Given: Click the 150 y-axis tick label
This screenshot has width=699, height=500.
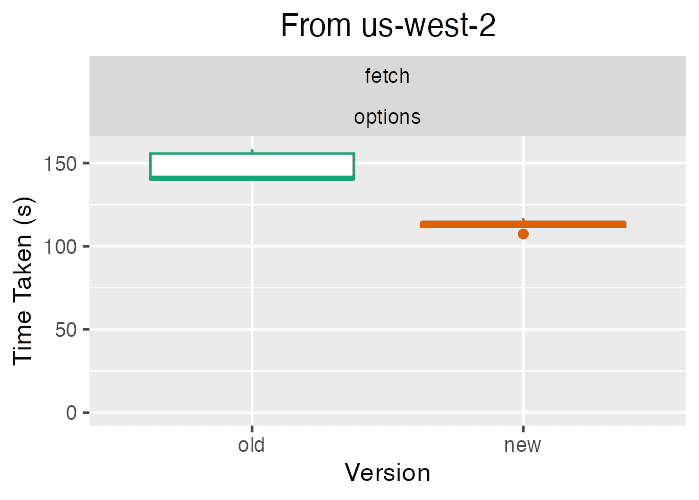Looking at the screenshot, I should click(60, 164).
